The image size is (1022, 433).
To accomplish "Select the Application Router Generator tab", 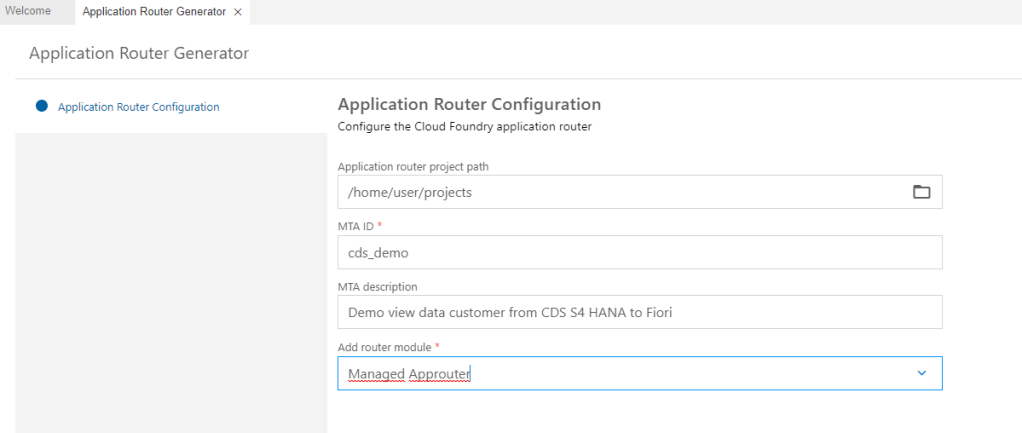I will [154, 12].
